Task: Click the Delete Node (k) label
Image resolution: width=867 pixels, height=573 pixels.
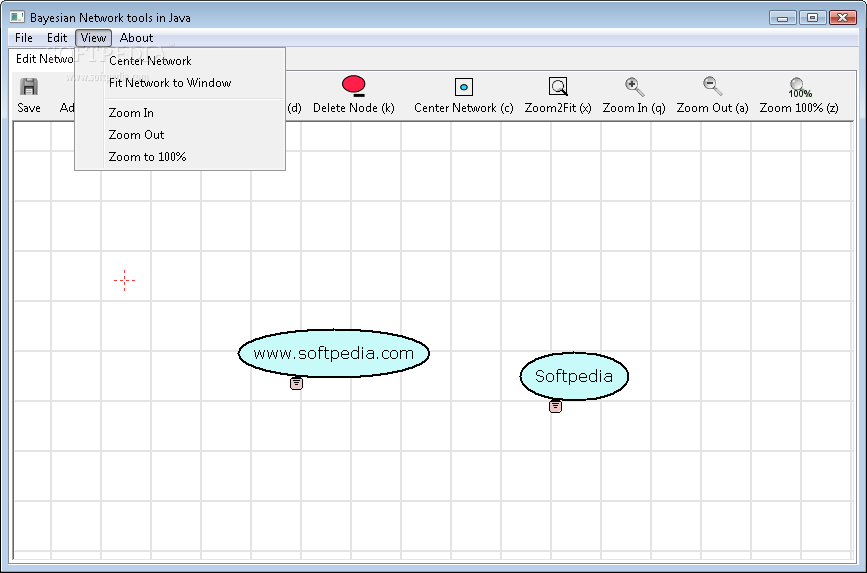Action: [x=354, y=108]
